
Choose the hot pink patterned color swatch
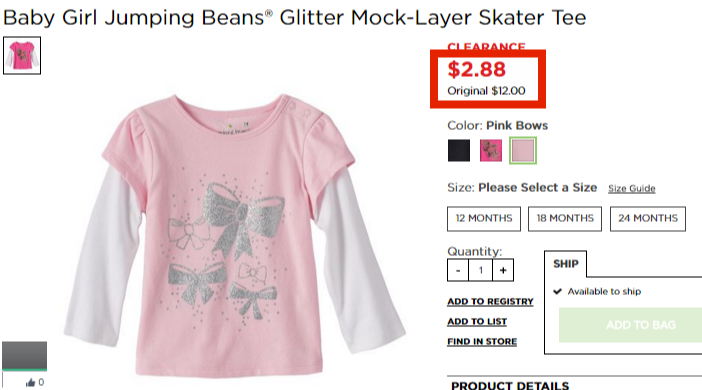click(x=491, y=150)
